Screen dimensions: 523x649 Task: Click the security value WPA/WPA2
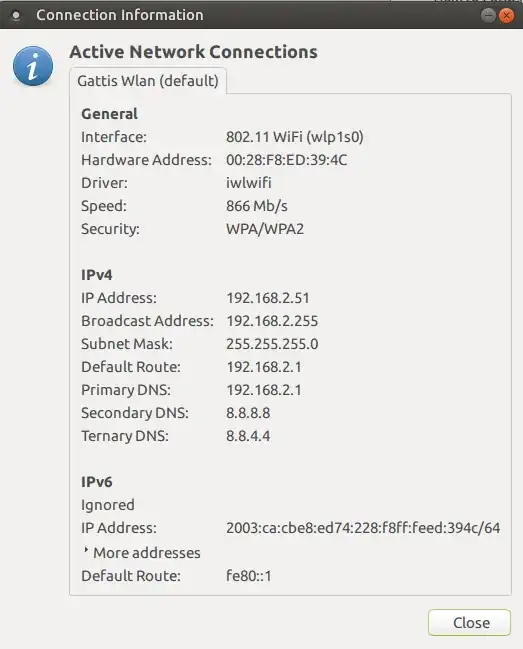coord(265,229)
